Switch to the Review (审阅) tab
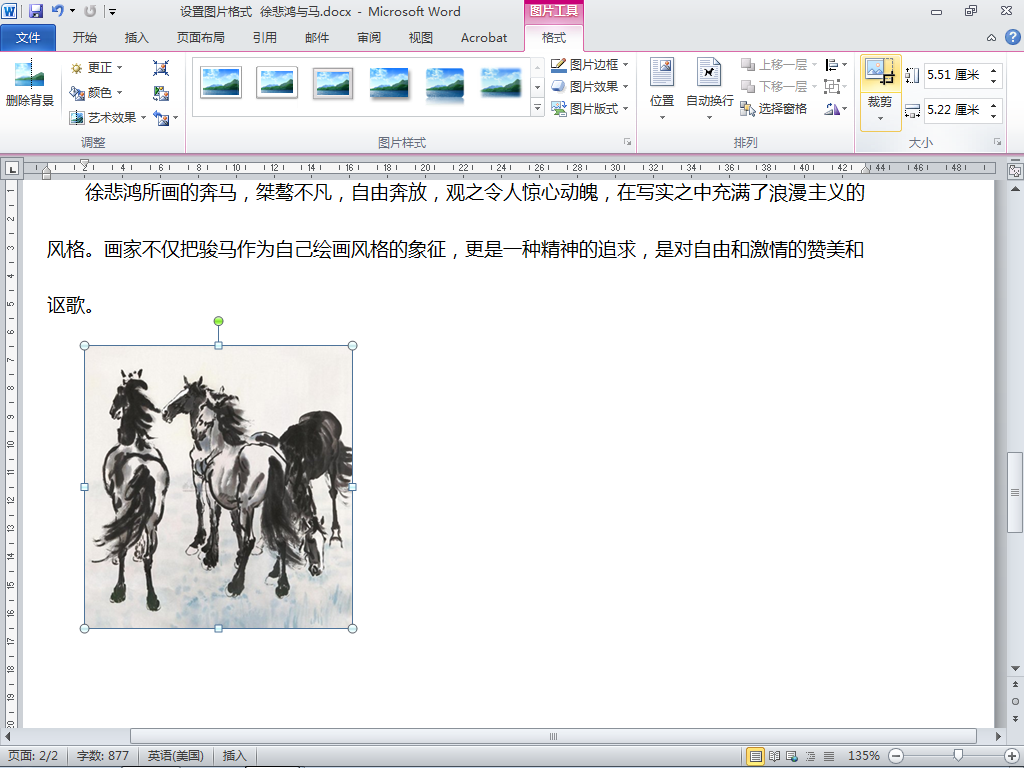This screenshot has width=1024, height=768. click(x=369, y=38)
